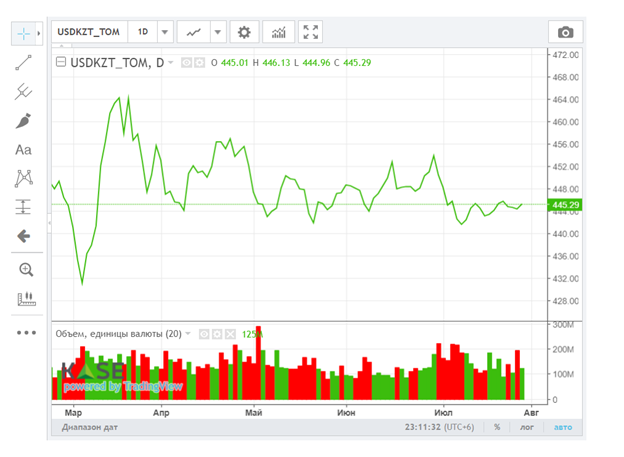624x457 pixels.
Task: Open the XABCD pattern tool
Action: tap(23, 178)
